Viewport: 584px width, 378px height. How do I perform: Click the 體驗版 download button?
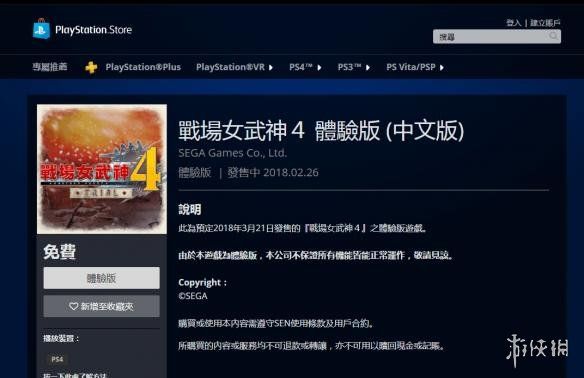tap(102, 278)
